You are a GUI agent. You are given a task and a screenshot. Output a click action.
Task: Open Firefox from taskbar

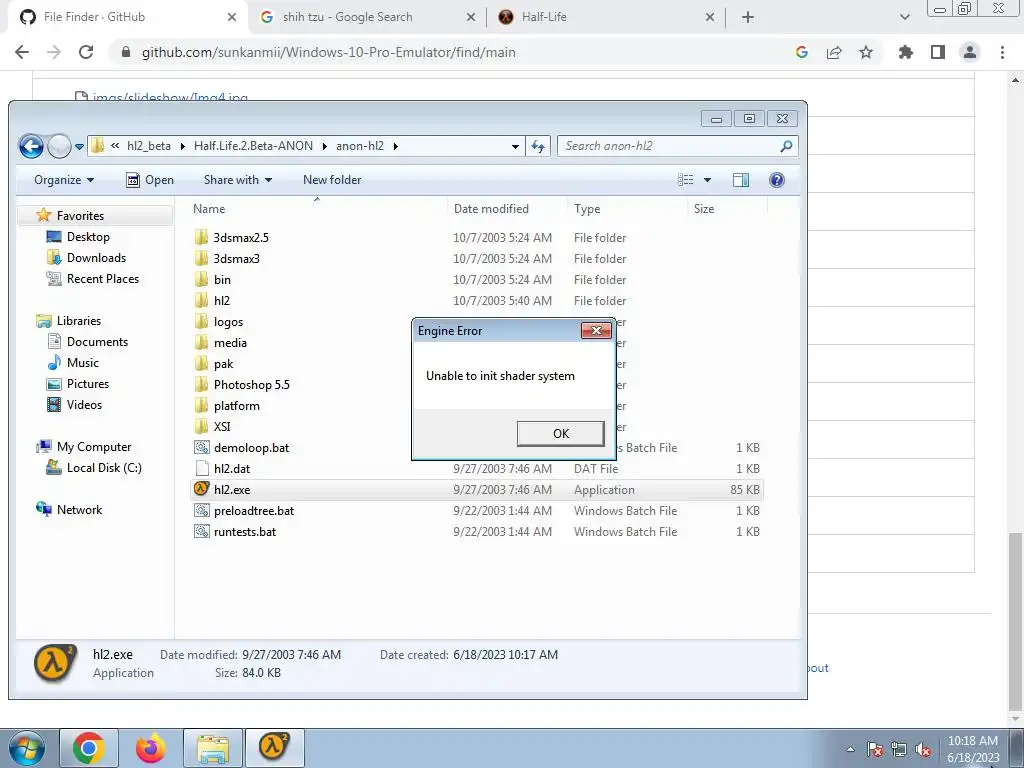(x=151, y=748)
